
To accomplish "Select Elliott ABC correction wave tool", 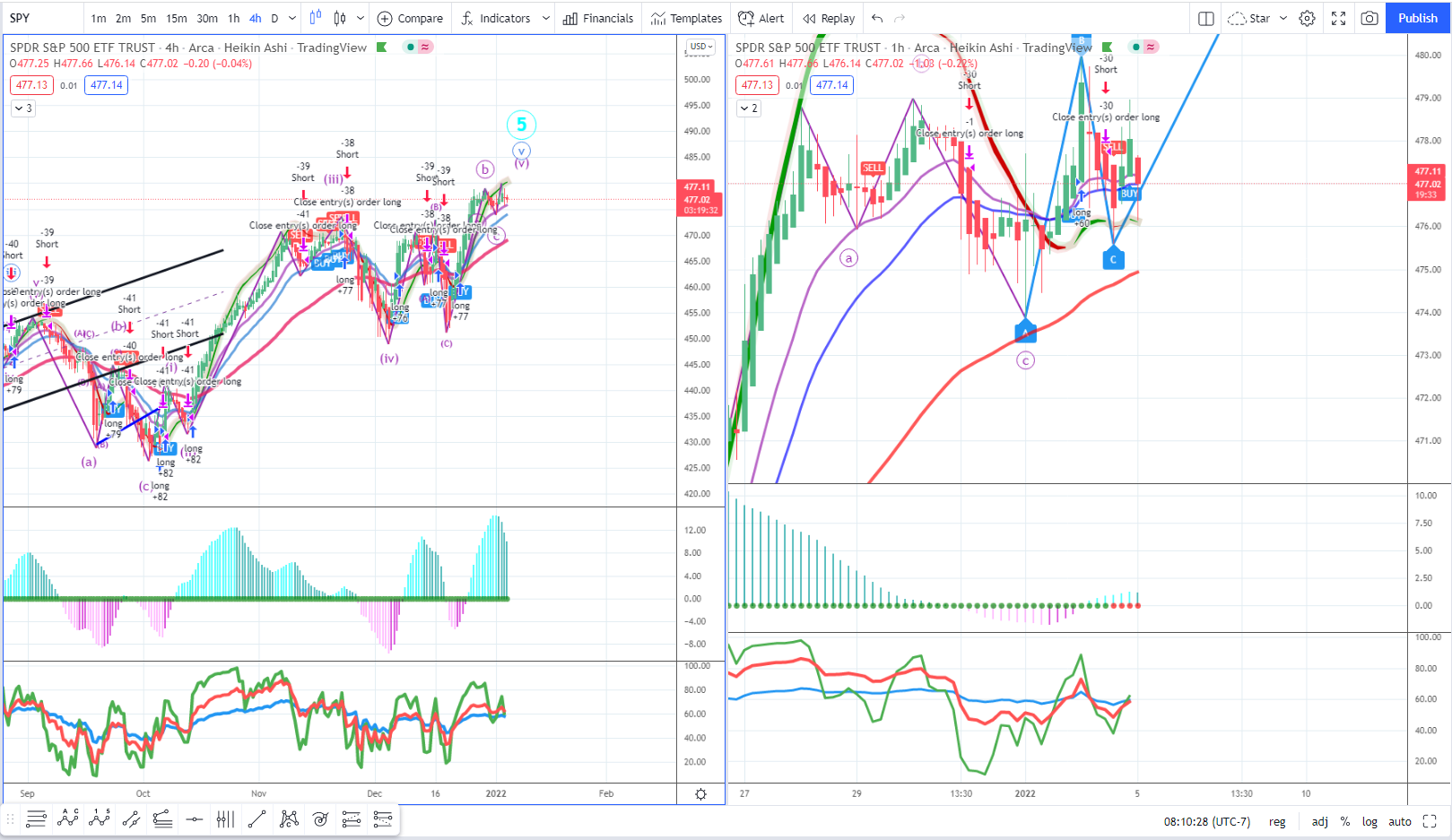I will coord(68,818).
